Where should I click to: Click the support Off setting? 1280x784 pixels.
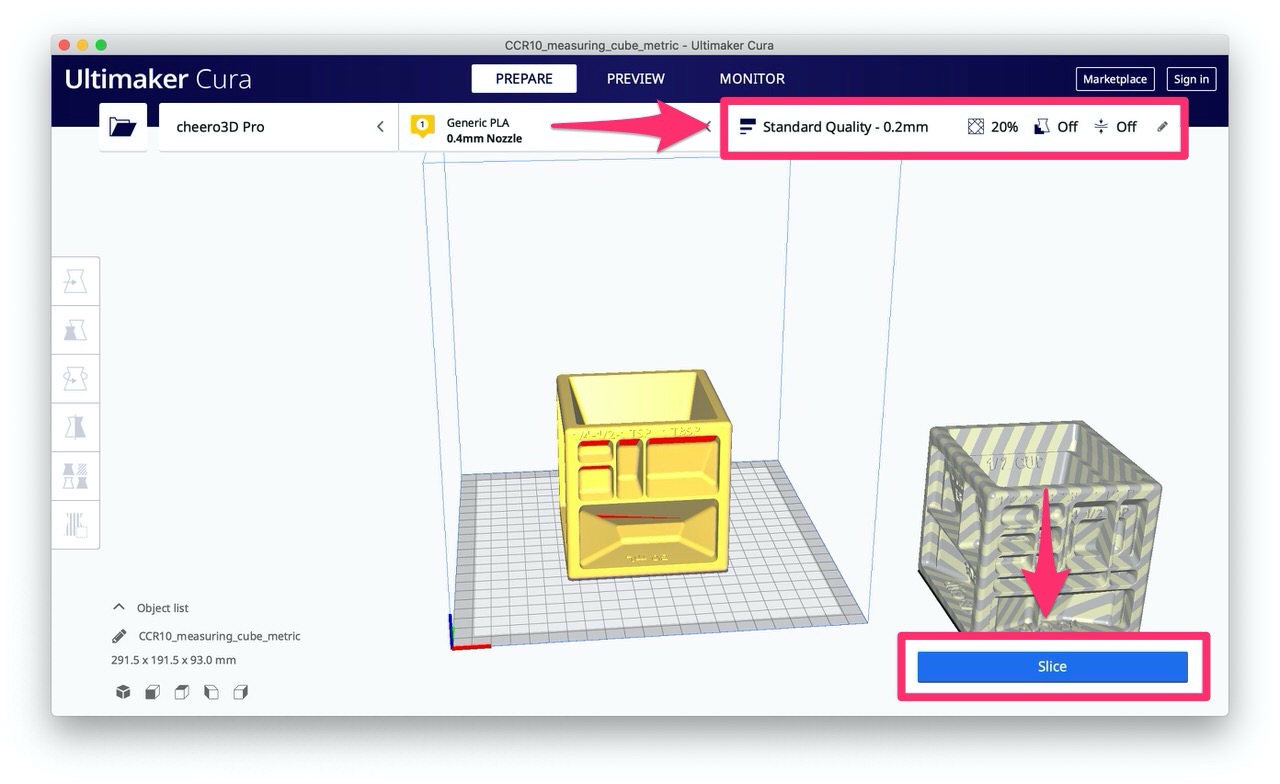(x=1056, y=127)
